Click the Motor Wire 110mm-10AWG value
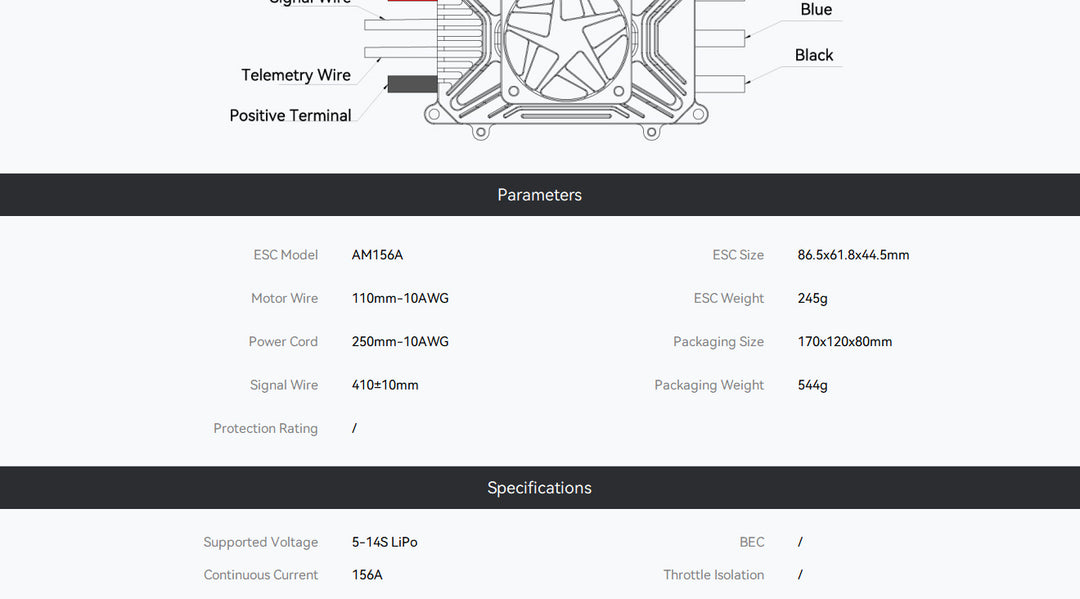Screen dimensions: 1080x599 point(400,298)
